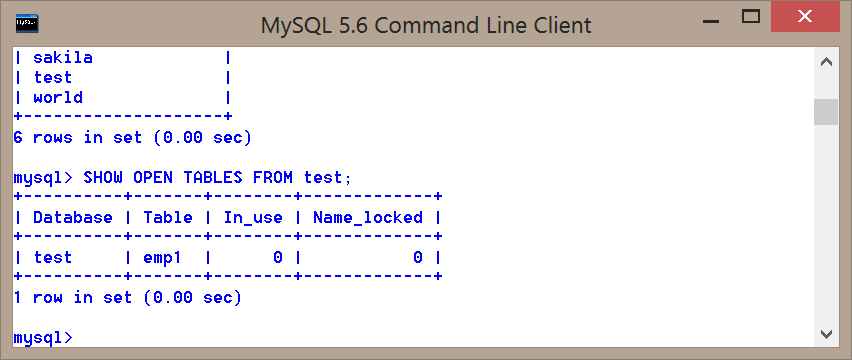852x360 pixels.
Task: Click the '1 row in set' result line
Action: tap(127, 298)
